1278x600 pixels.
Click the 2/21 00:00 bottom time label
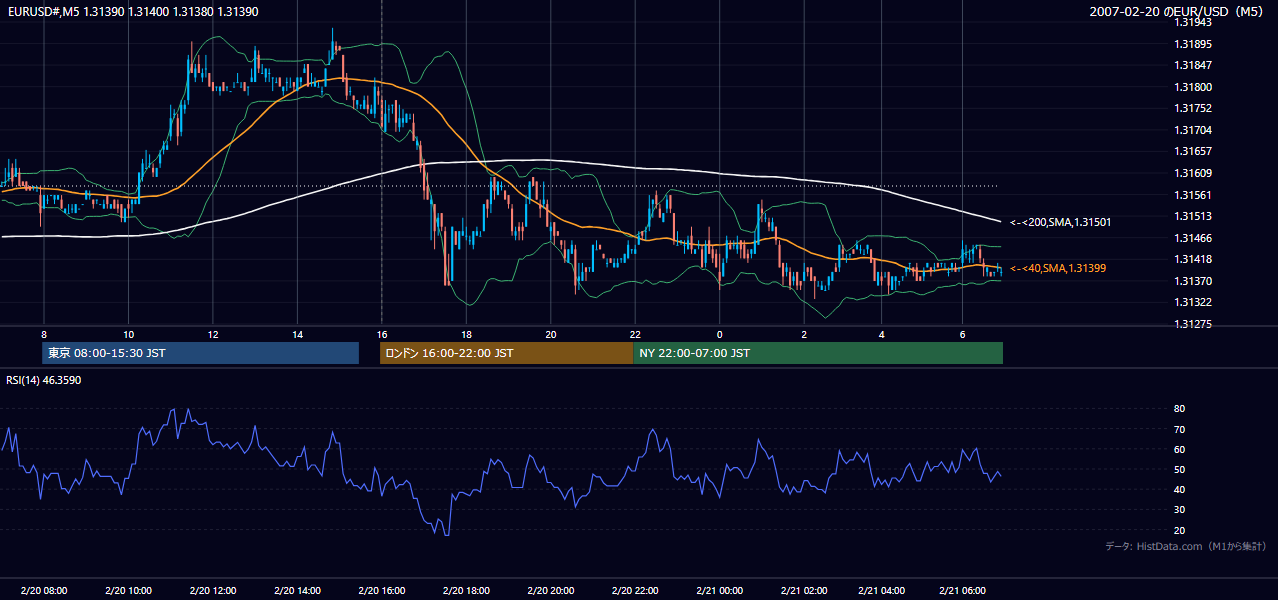pyautogui.click(x=719, y=591)
